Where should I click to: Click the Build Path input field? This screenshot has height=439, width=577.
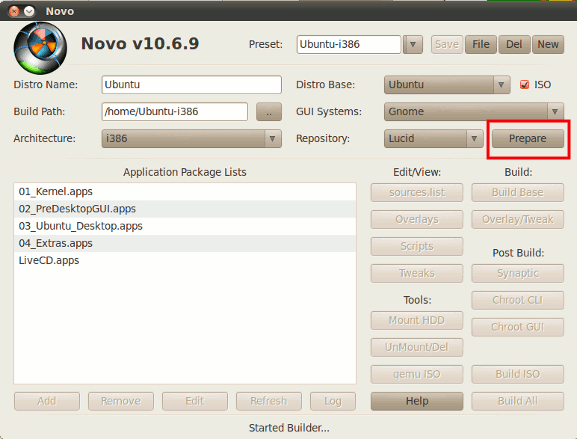click(175, 111)
